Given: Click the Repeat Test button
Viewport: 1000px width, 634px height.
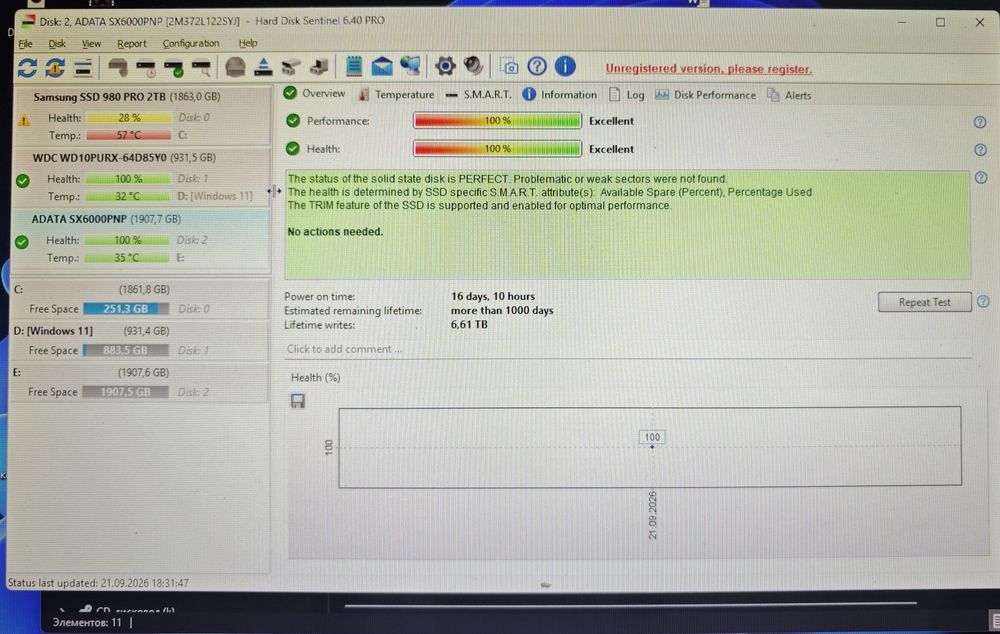Looking at the screenshot, I should click(925, 302).
